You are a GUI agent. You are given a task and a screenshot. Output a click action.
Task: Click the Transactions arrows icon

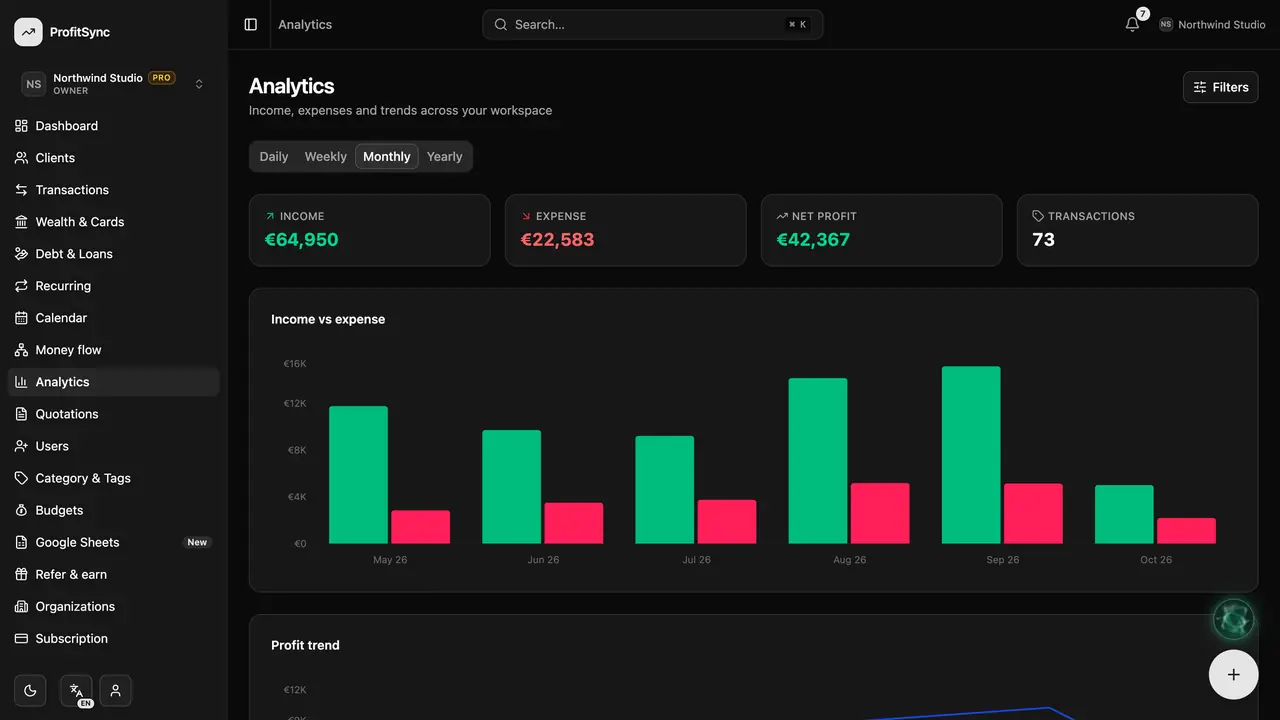(21, 190)
